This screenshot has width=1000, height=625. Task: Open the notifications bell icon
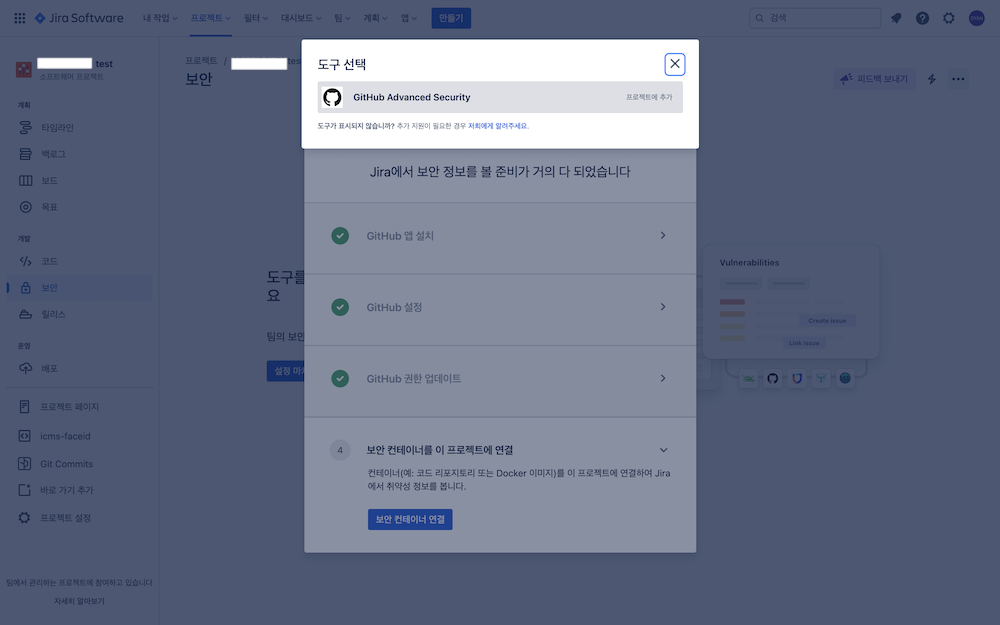(x=896, y=18)
